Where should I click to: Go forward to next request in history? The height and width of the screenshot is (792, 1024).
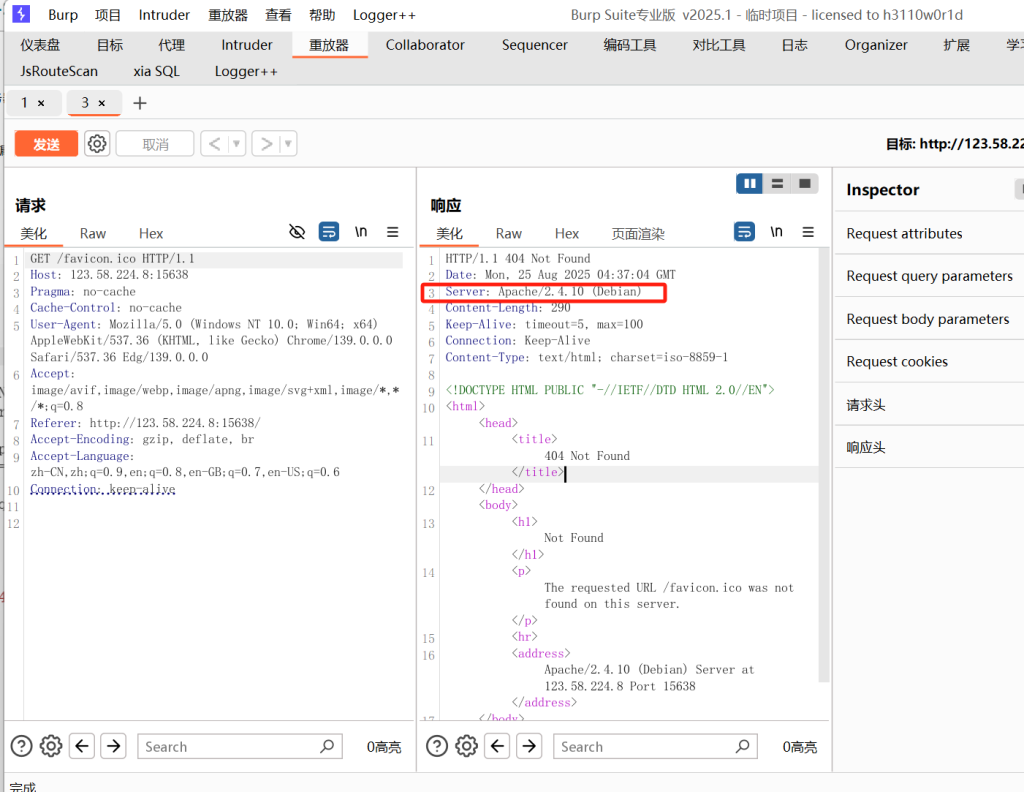click(266, 144)
